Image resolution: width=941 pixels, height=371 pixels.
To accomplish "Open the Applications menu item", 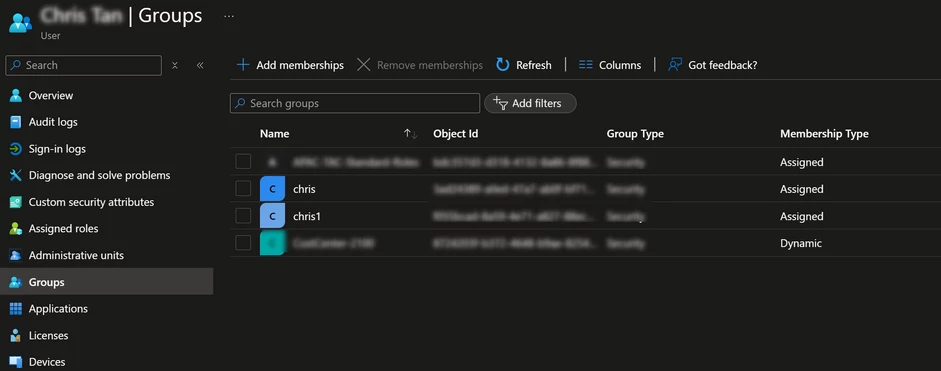I will coord(58,309).
